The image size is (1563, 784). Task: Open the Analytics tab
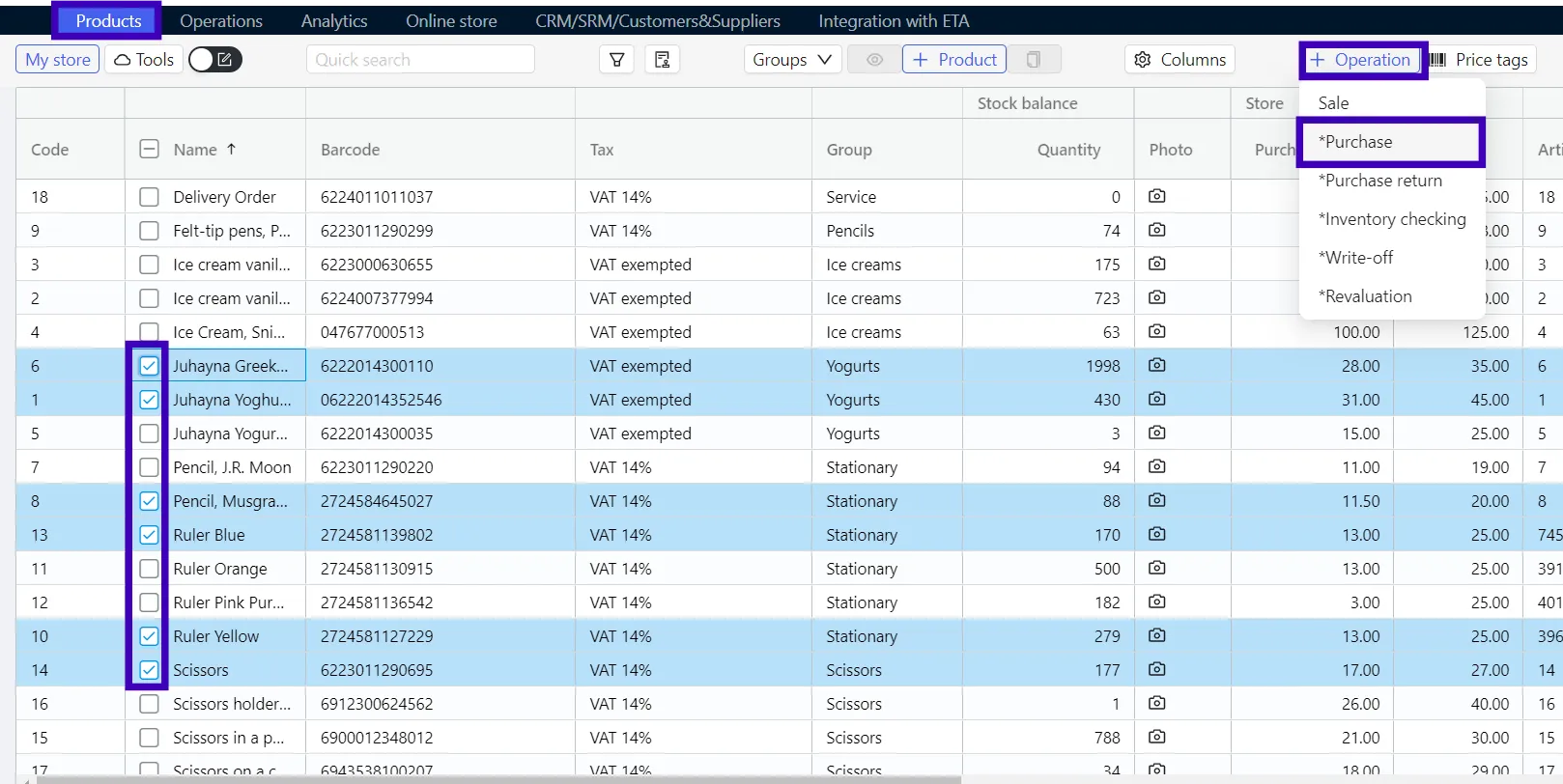(x=334, y=20)
